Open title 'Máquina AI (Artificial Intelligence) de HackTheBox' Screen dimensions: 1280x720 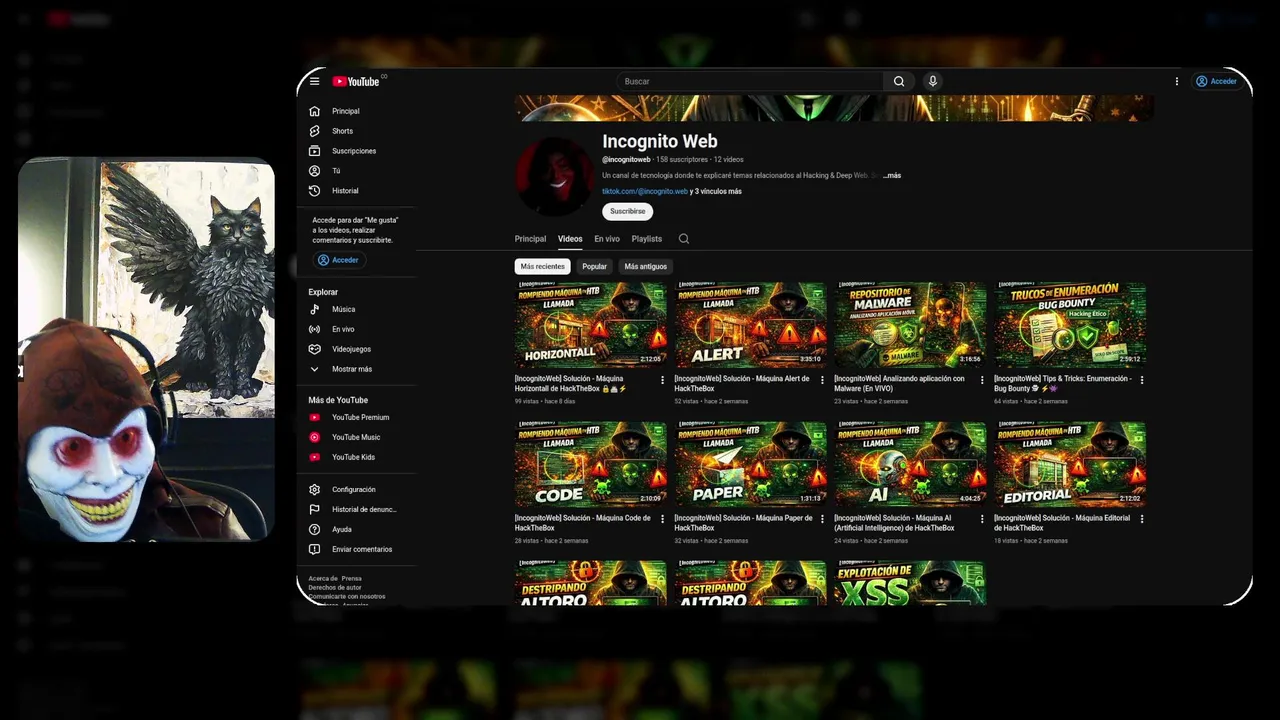tap(895, 523)
